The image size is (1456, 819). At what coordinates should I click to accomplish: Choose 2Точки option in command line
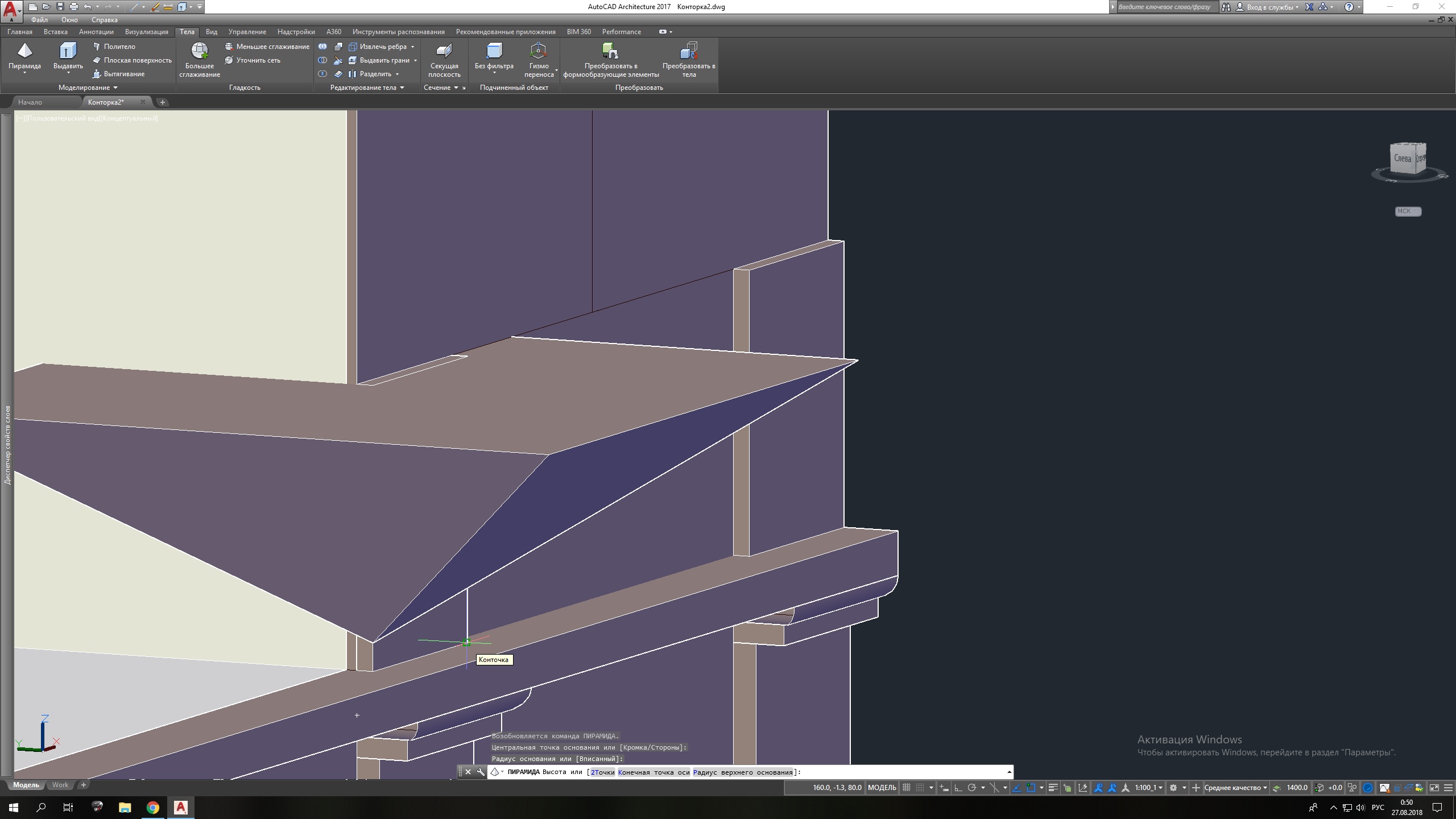[602, 772]
